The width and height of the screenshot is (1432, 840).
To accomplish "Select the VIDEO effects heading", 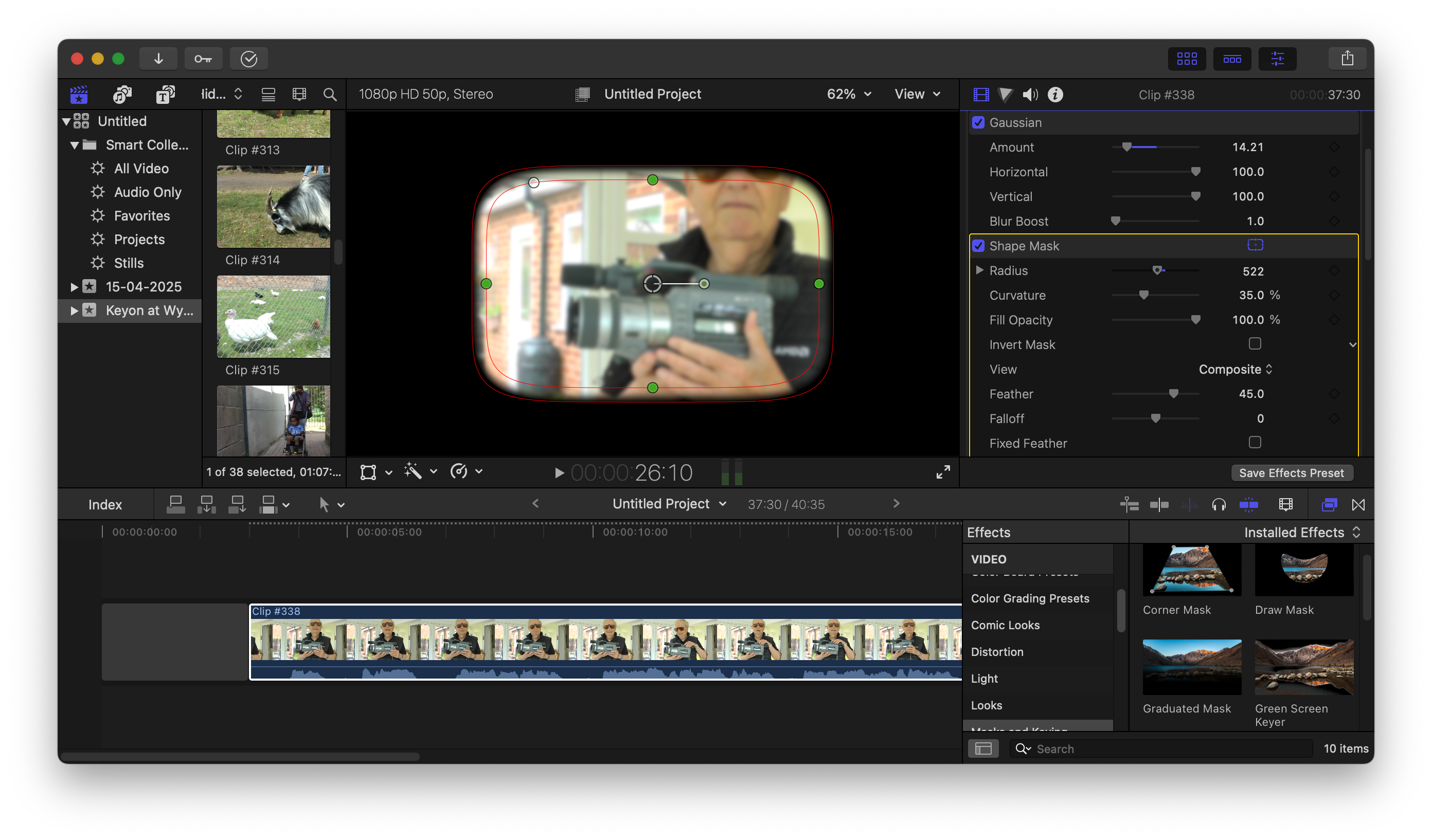I will click(x=988, y=559).
